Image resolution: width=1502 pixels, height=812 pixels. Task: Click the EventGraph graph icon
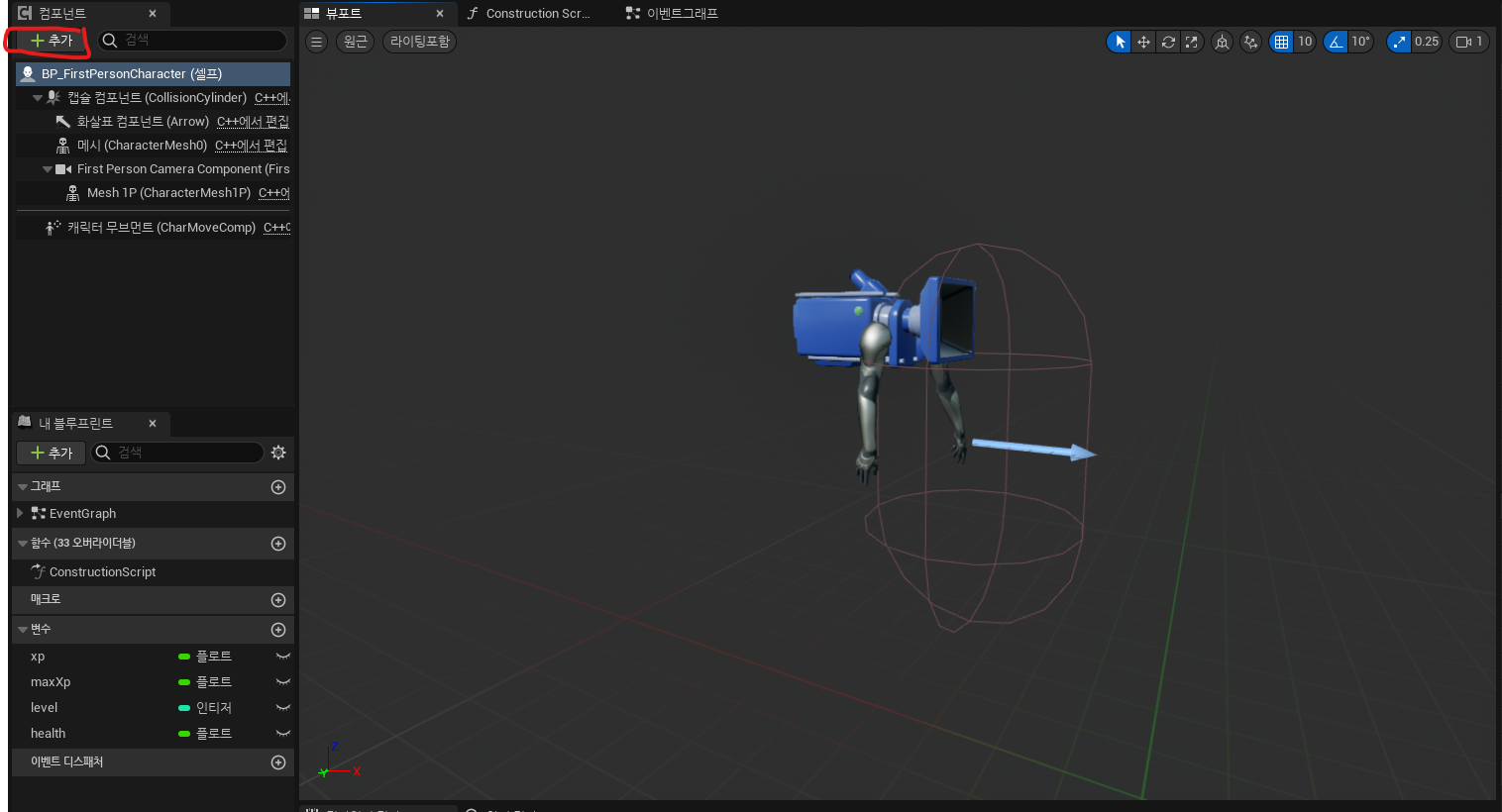click(x=39, y=514)
